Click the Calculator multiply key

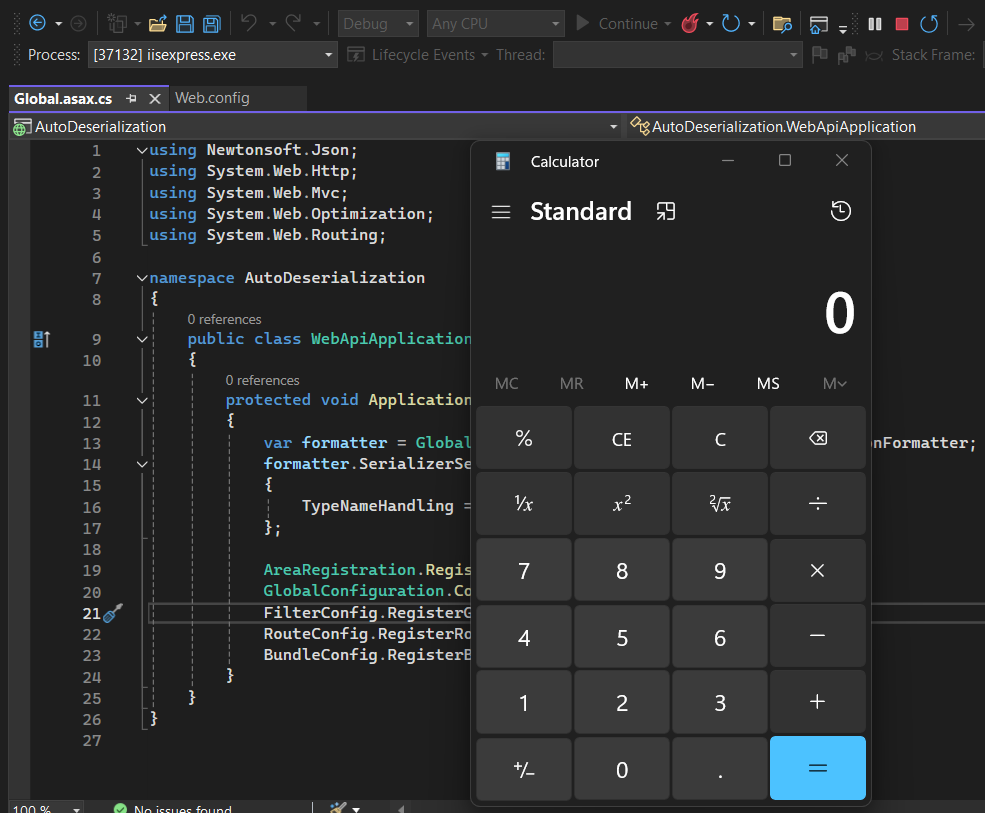coord(818,570)
